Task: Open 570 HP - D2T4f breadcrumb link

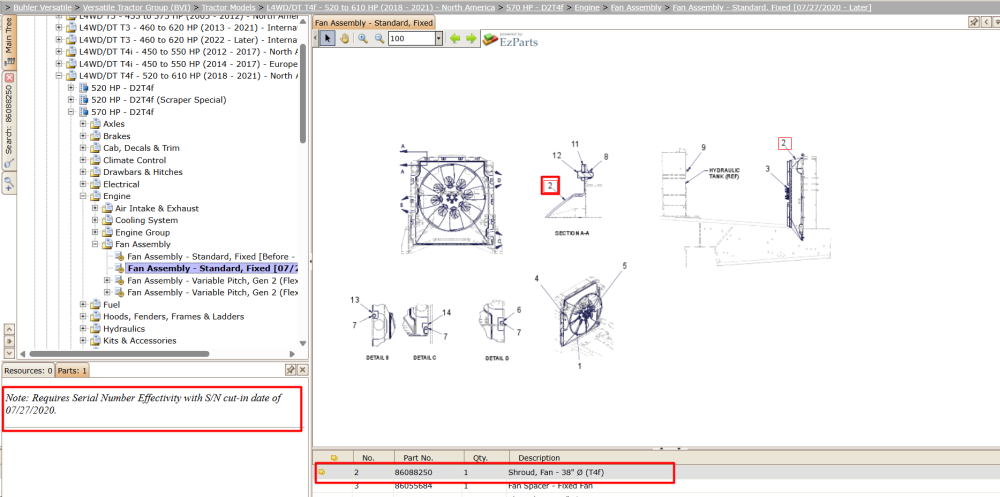Action: pyautogui.click(x=534, y=7)
